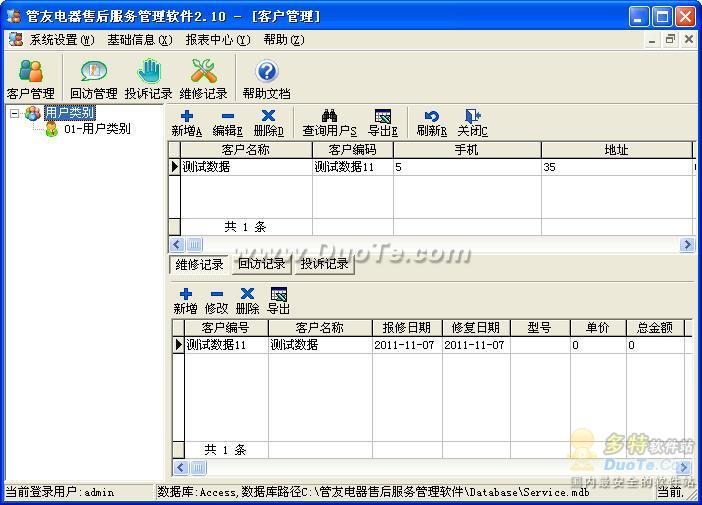Viewport: 702px width, 505px height.
Task: Select 用户类别 root tree item
Action: point(70,112)
